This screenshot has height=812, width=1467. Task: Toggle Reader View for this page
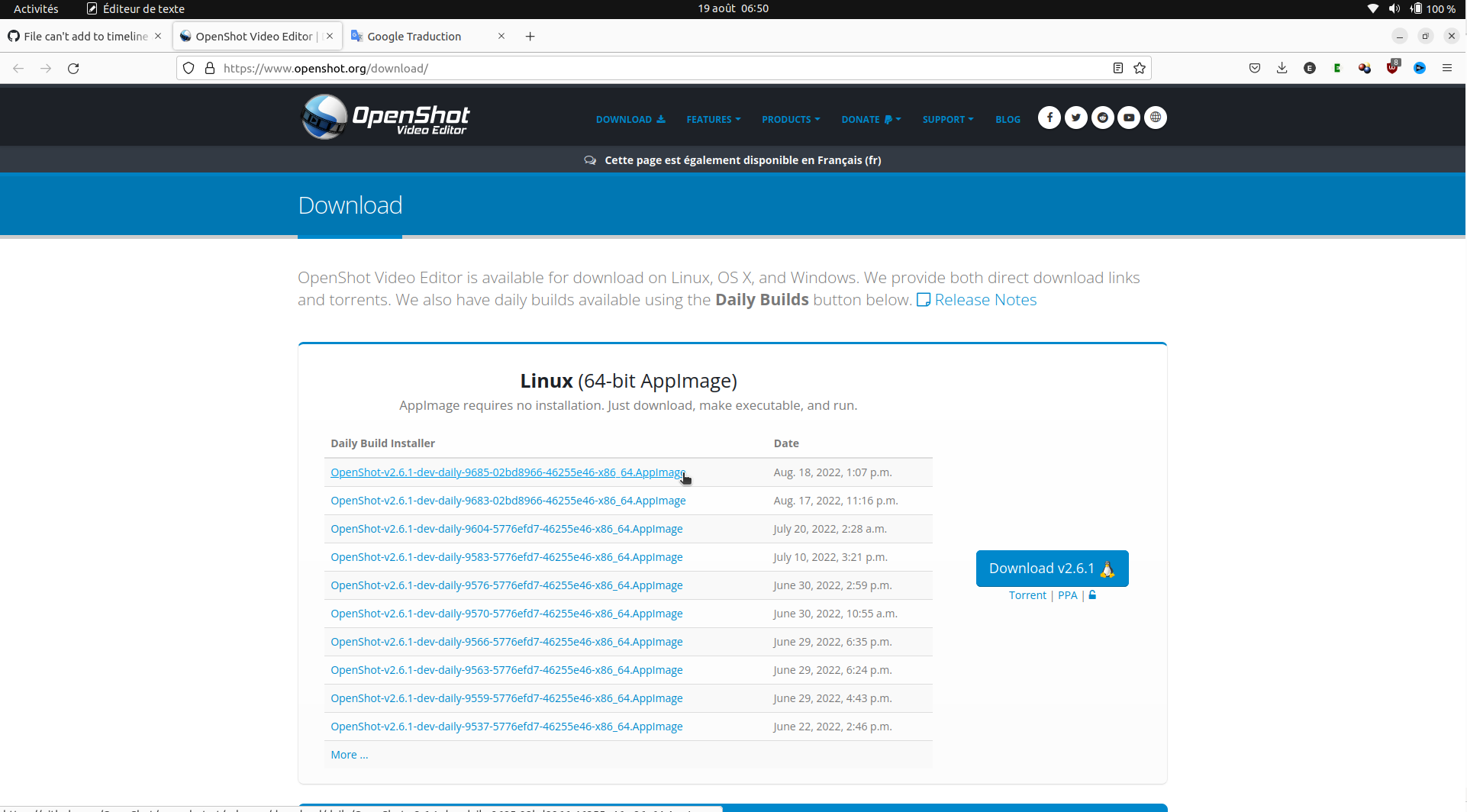[1117, 68]
